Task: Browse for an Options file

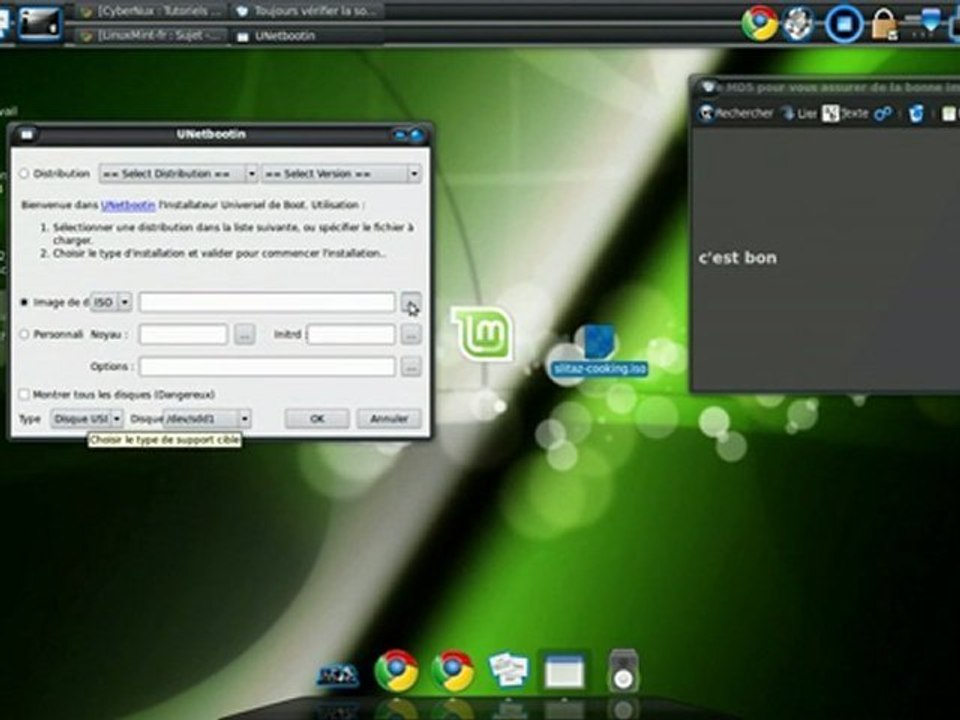Action: point(411,367)
